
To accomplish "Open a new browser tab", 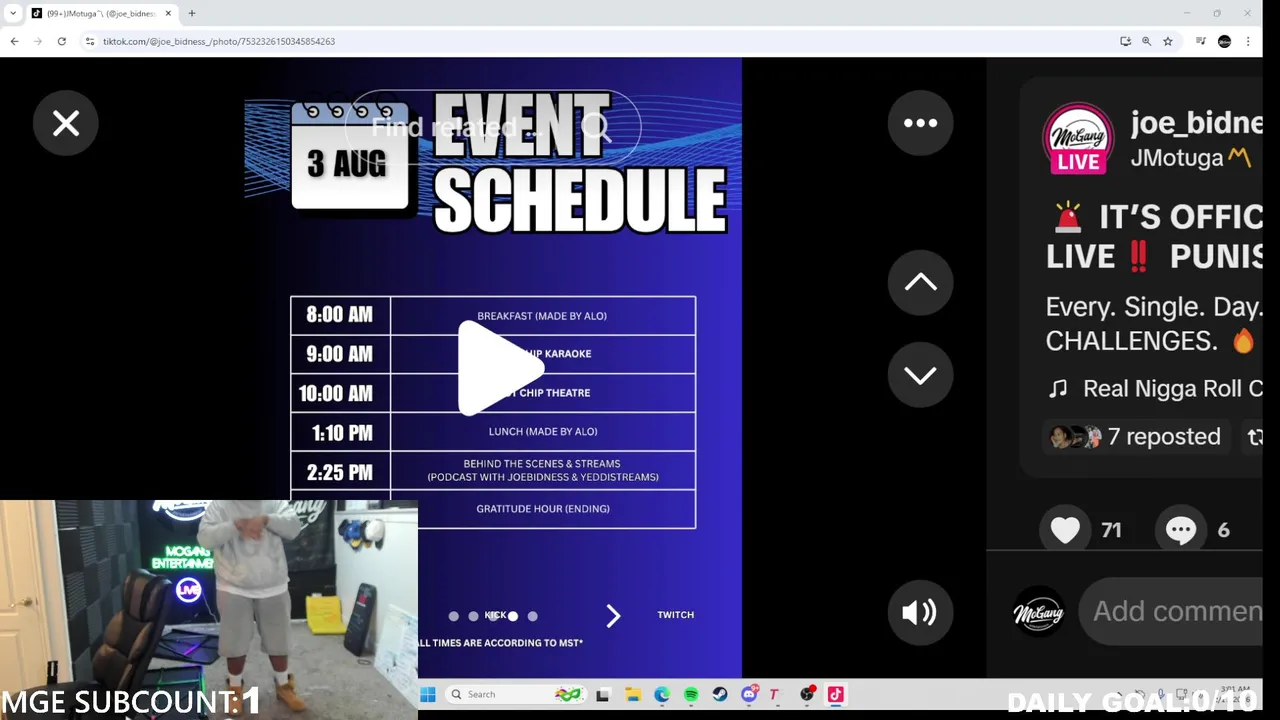I will (191, 13).
